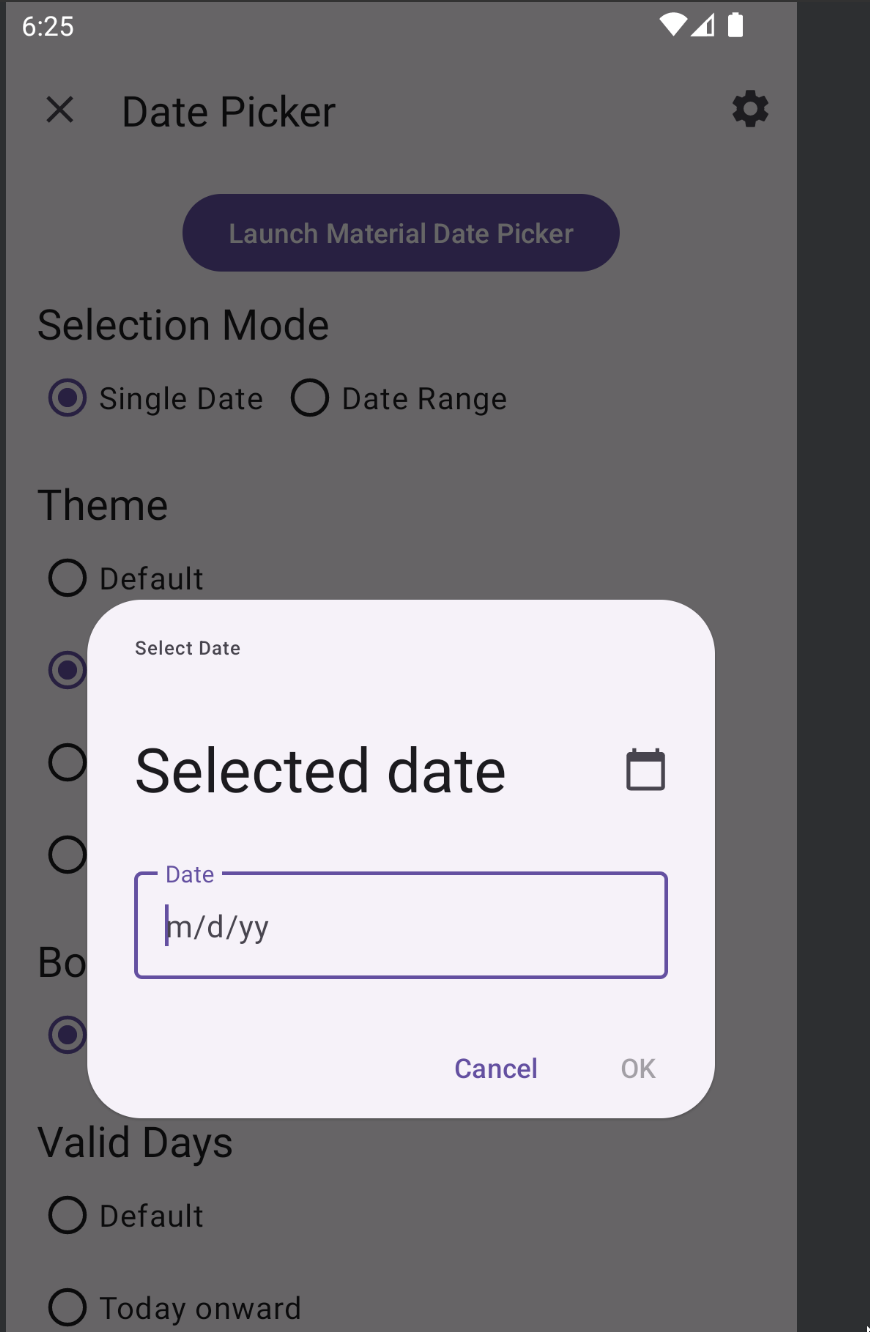Tap the Theme section header

[102, 505]
